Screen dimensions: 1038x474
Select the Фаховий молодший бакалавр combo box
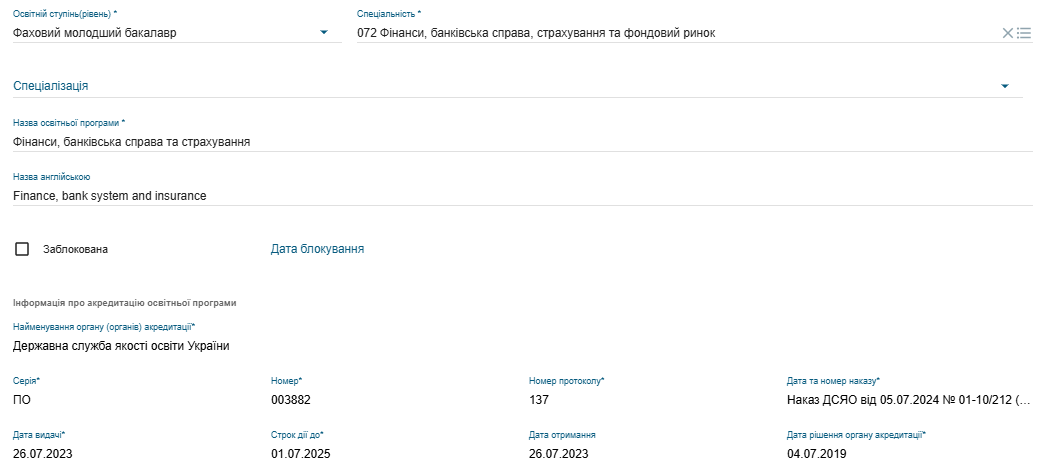(x=177, y=32)
